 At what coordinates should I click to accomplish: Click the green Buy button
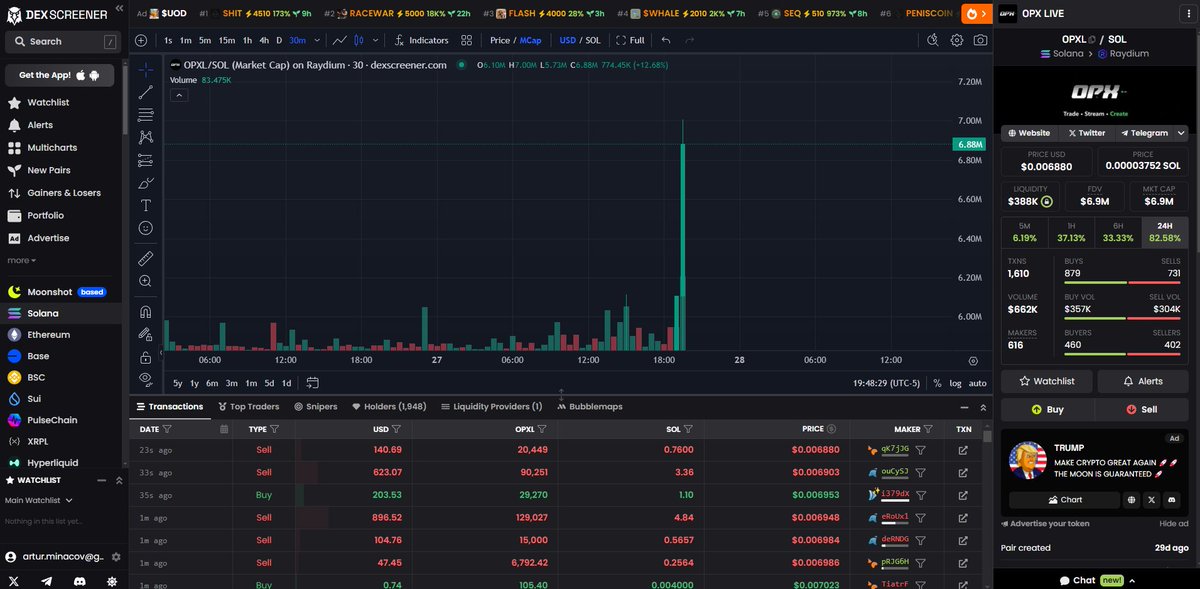click(x=1047, y=409)
